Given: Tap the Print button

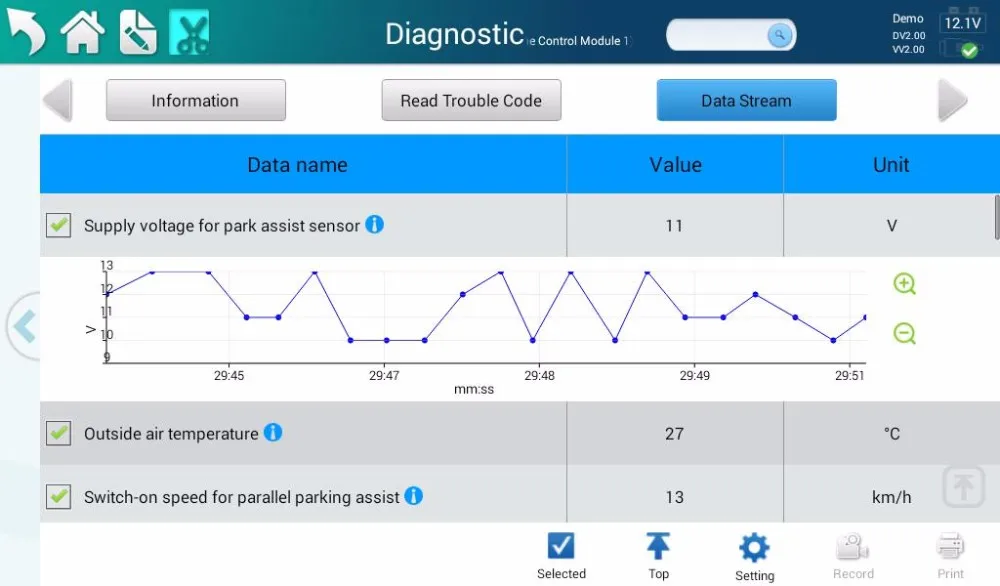Looking at the screenshot, I should pos(950,556).
